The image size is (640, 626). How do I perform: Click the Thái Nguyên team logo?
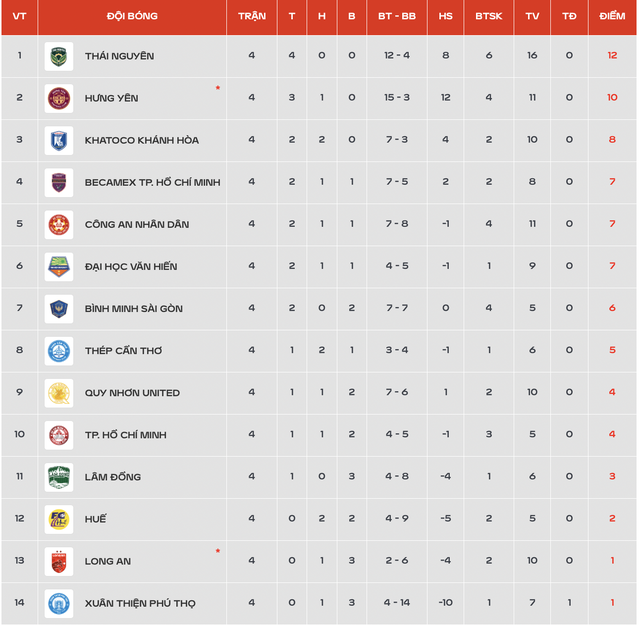pyautogui.click(x=59, y=56)
